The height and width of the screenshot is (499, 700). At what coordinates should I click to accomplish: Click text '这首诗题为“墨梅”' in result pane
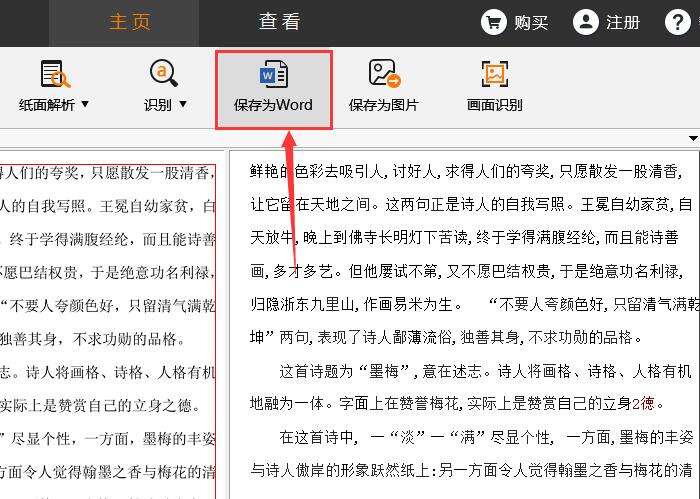pos(345,371)
